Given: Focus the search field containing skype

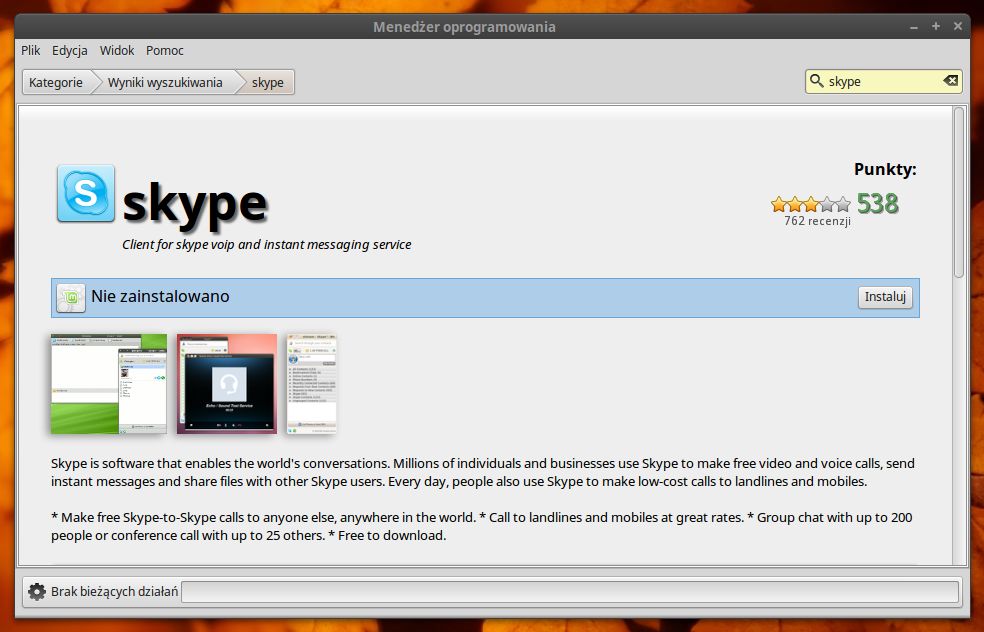Looking at the screenshot, I should point(884,82).
